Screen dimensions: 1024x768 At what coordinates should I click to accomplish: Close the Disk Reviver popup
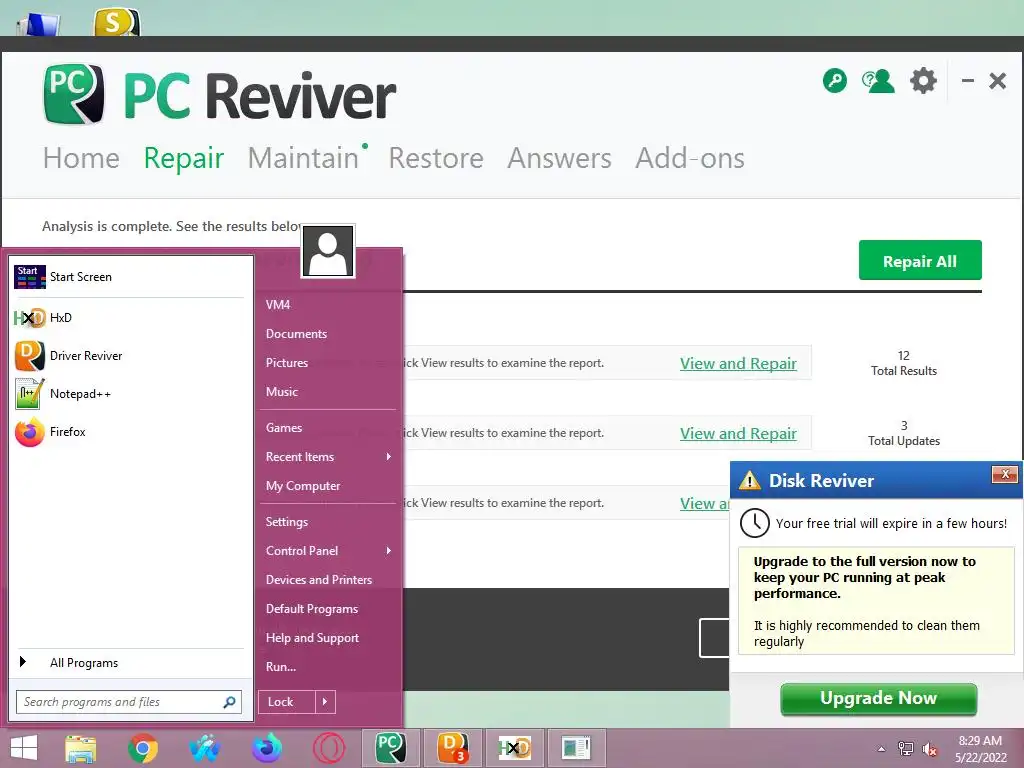click(1005, 475)
